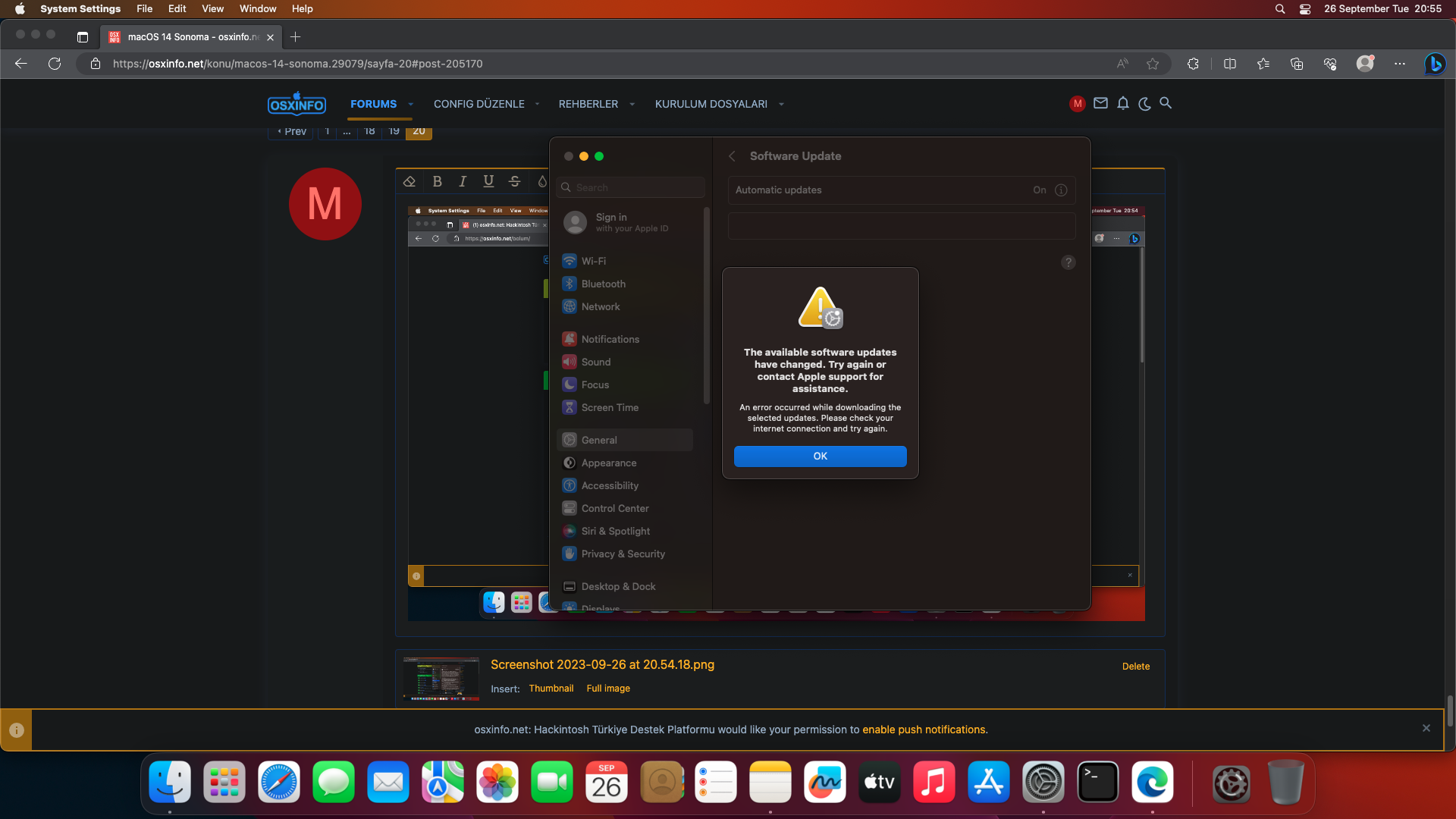Toggle dark mode with the moon icon
This screenshot has width=1456, height=819.
1144,104
